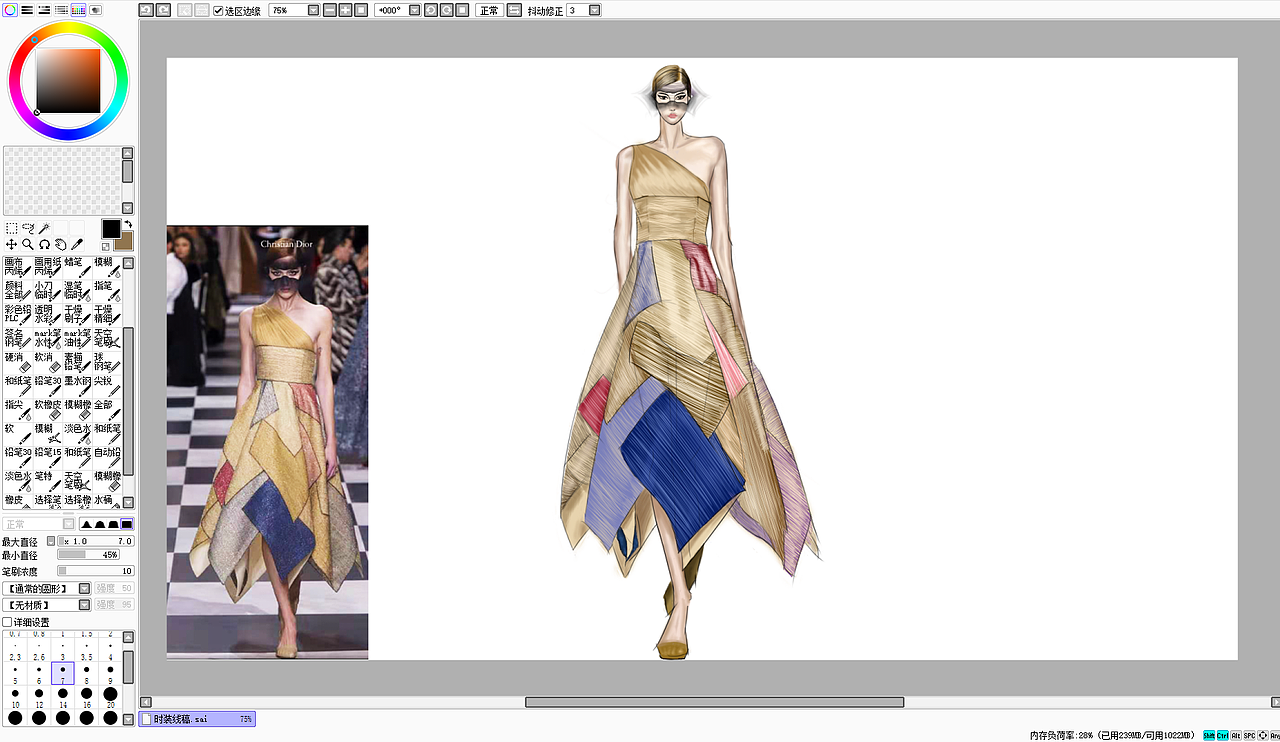Choose the 球钢笔 ballpoint pen brush
Image resolution: width=1280 pixels, height=742 pixels.
tap(107, 363)
